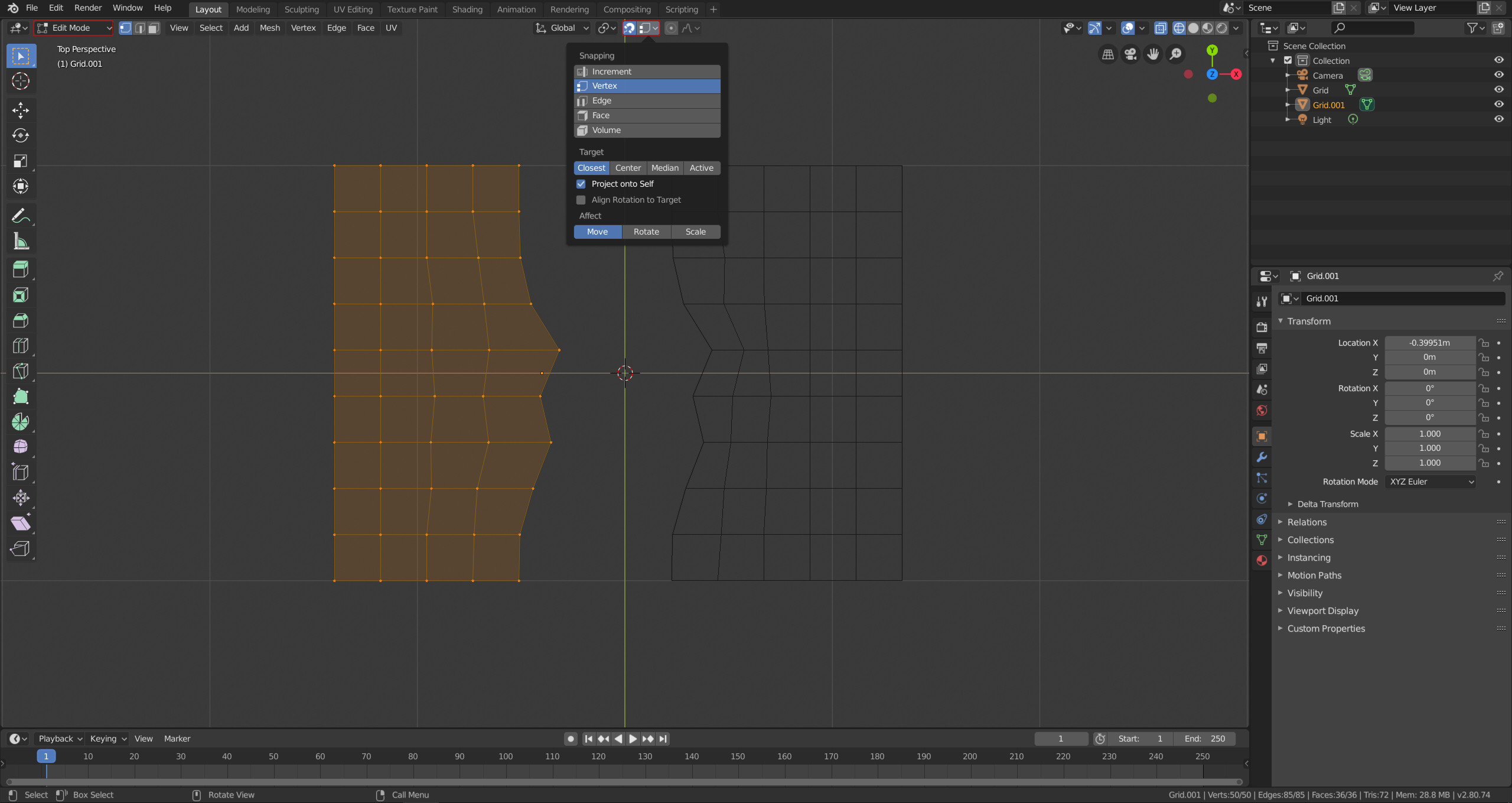Hide the Light object in the outliner
This screenshot has width=1512, height=803.
pos(1500,119)
